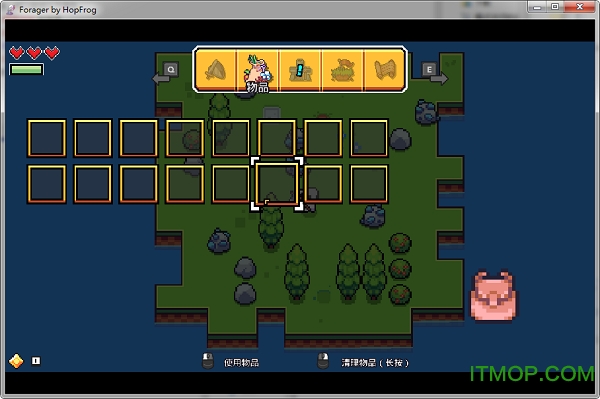Click the Forager window title icon
The image size is (600, 399).
pos(11,10)
